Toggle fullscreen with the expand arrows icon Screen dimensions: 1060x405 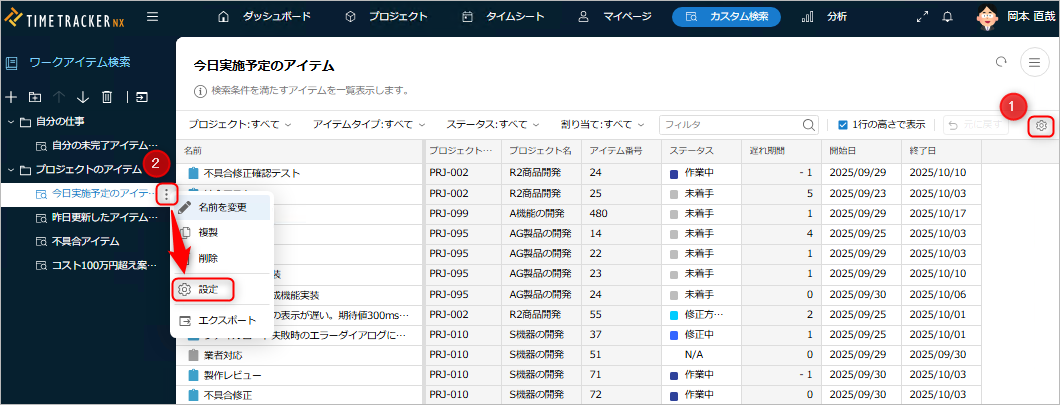tap(922, 17)
